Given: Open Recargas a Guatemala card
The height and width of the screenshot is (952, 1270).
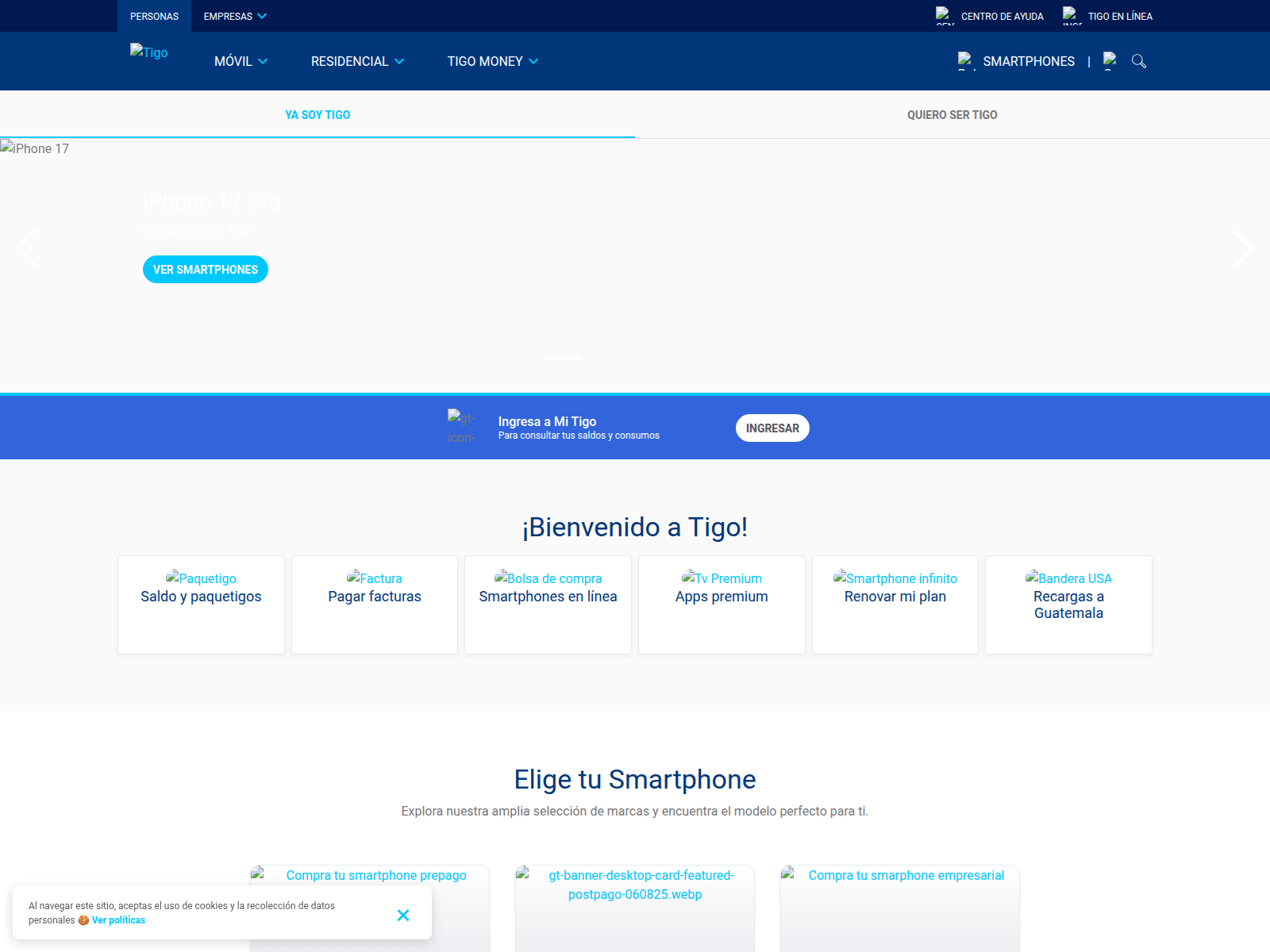Looking at the screenshot, I should [1068, 605].
